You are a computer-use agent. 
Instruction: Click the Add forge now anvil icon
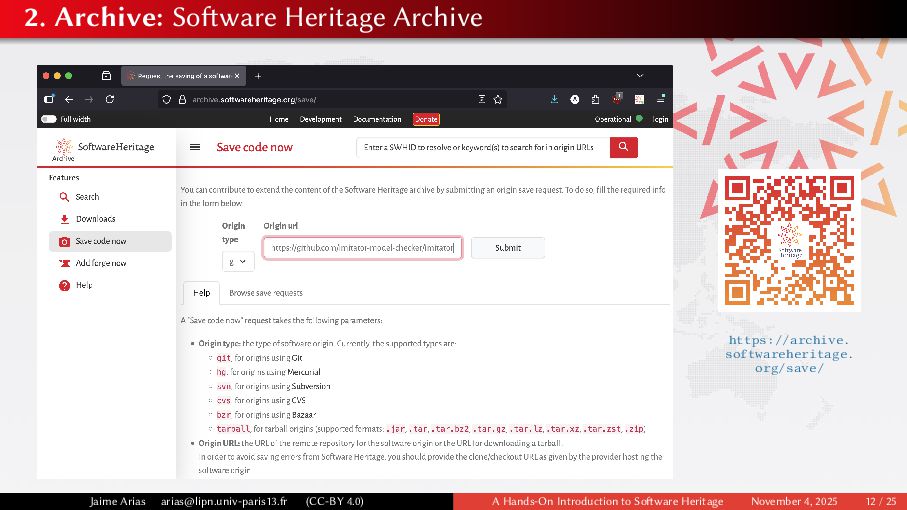click(64, 263)
